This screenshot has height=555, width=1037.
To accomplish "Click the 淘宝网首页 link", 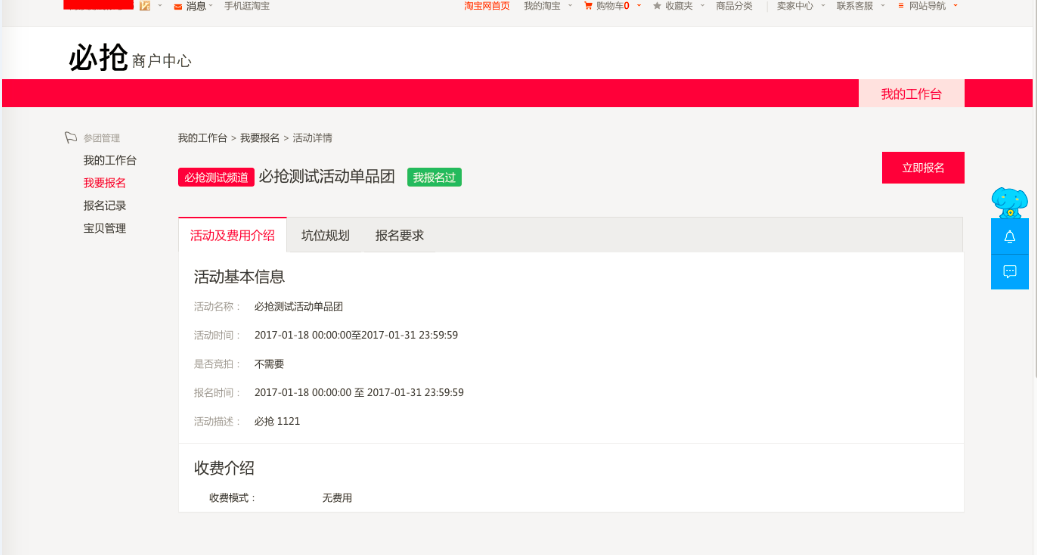I will 487,6.
